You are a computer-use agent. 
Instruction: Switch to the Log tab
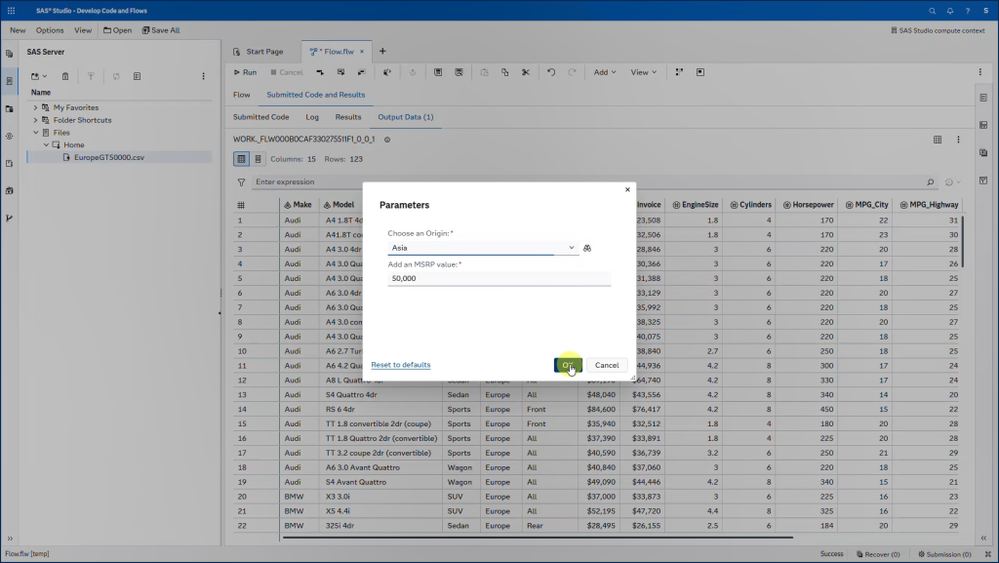click(312, 117)
